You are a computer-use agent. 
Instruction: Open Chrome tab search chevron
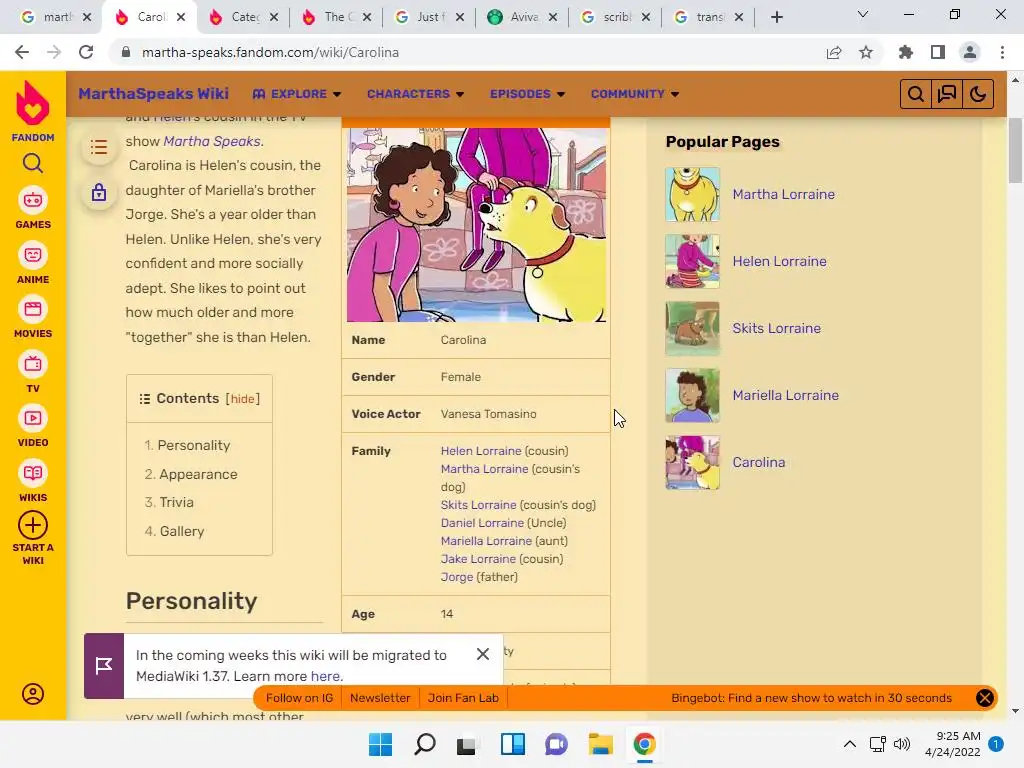pos(863,14)
